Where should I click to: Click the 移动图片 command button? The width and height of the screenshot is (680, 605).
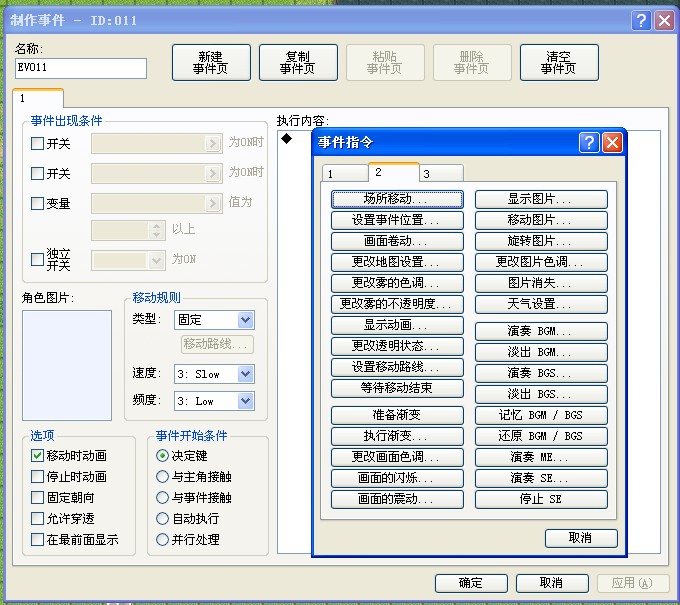[x=541, y=220]
